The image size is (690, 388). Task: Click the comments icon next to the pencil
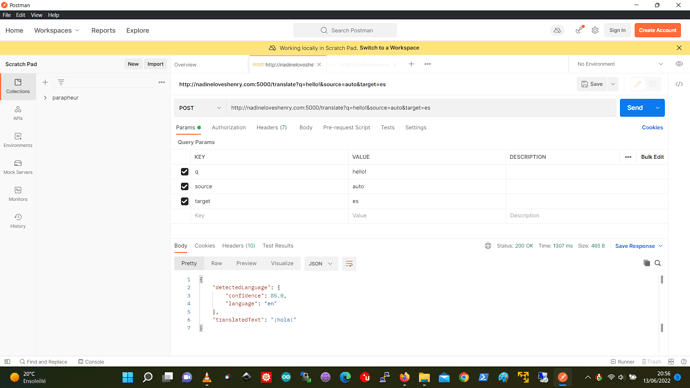pyautogui.click(x=653, y=84)
